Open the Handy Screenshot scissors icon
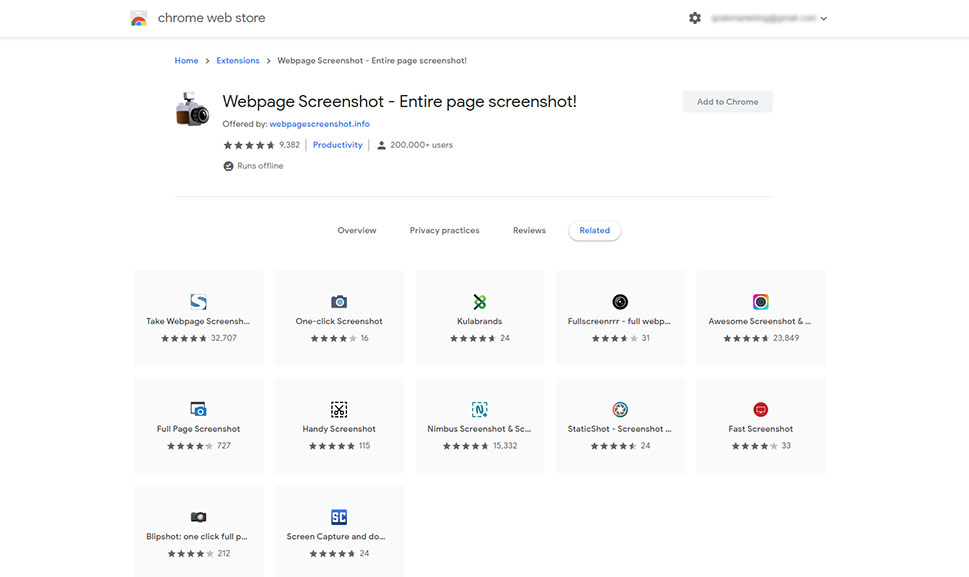Image resolution: width=969 pixels, height=577 pixels. [339, 409]
